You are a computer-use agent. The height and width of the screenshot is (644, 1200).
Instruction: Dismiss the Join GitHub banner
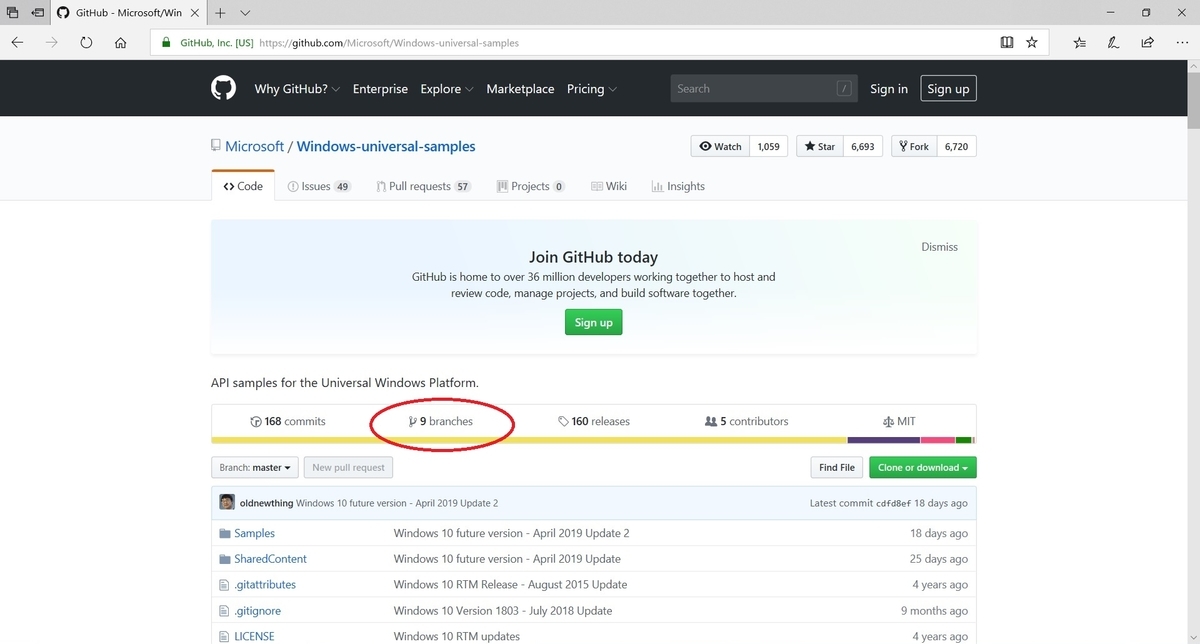click(x=939, y=247)
